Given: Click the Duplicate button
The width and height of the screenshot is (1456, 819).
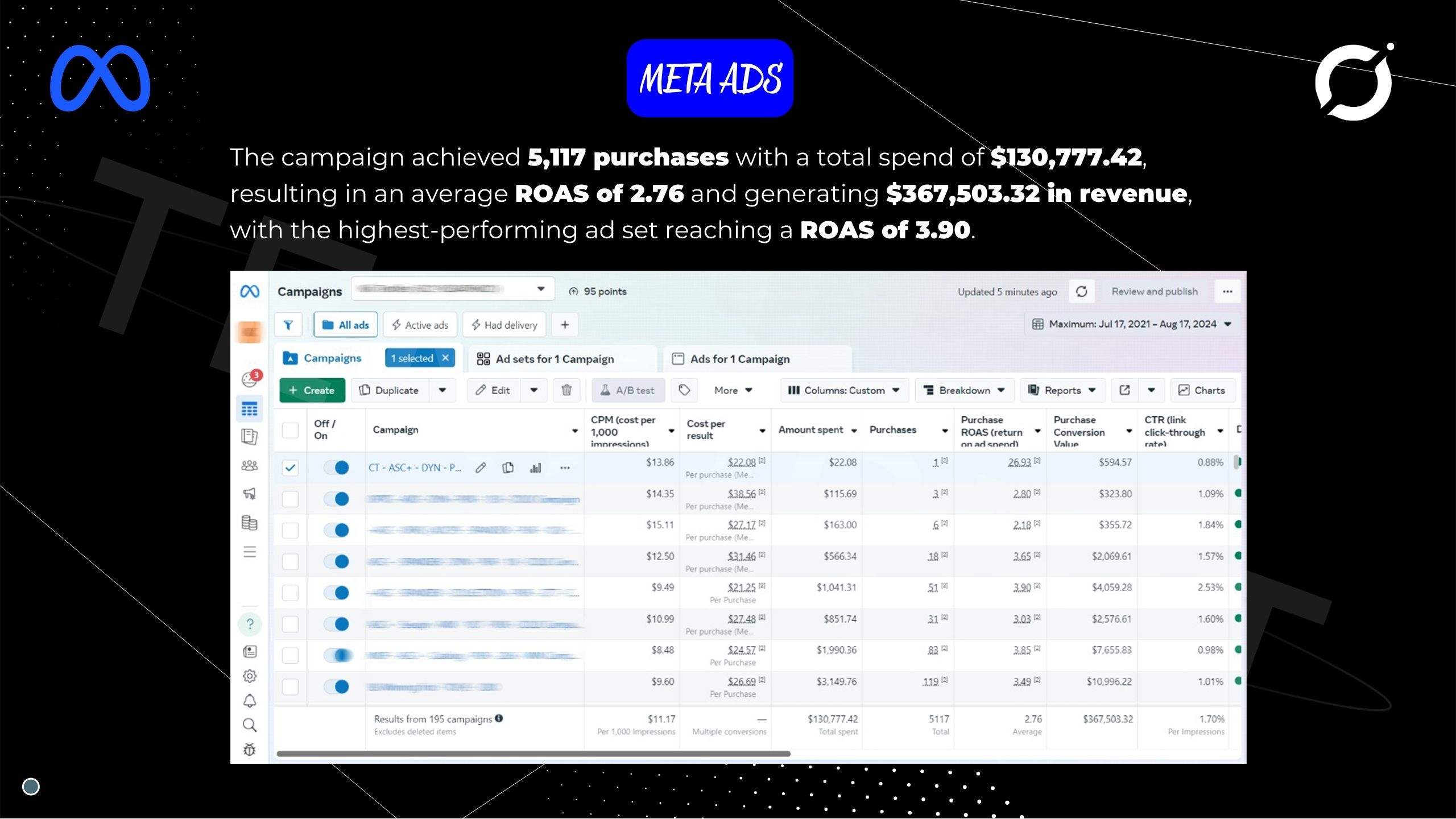Looking at the screenshot, I should (390, 390).
